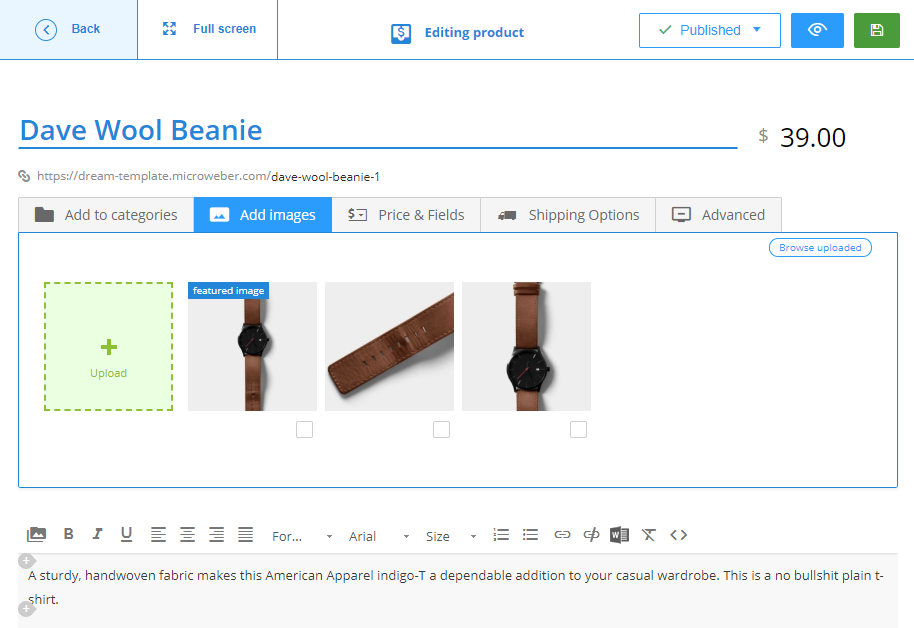Click the top plus handle beside description
The height and width of the screenshot is (628, 914).
pyautogui.click(x=26, y=561)
